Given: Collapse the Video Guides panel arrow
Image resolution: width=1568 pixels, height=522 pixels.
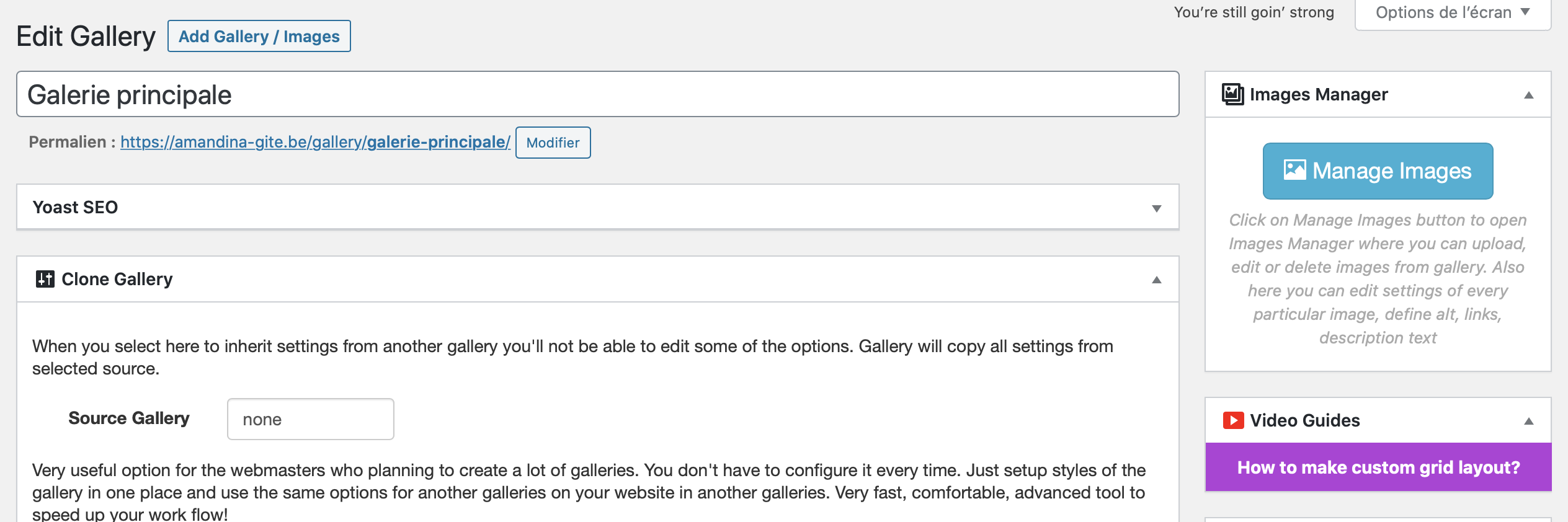Looking at the screenshot, I should click(x=1528, y=421).
